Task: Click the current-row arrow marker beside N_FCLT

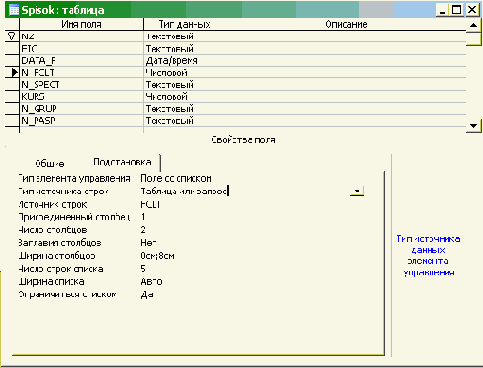Action: [x=14, y=72]
